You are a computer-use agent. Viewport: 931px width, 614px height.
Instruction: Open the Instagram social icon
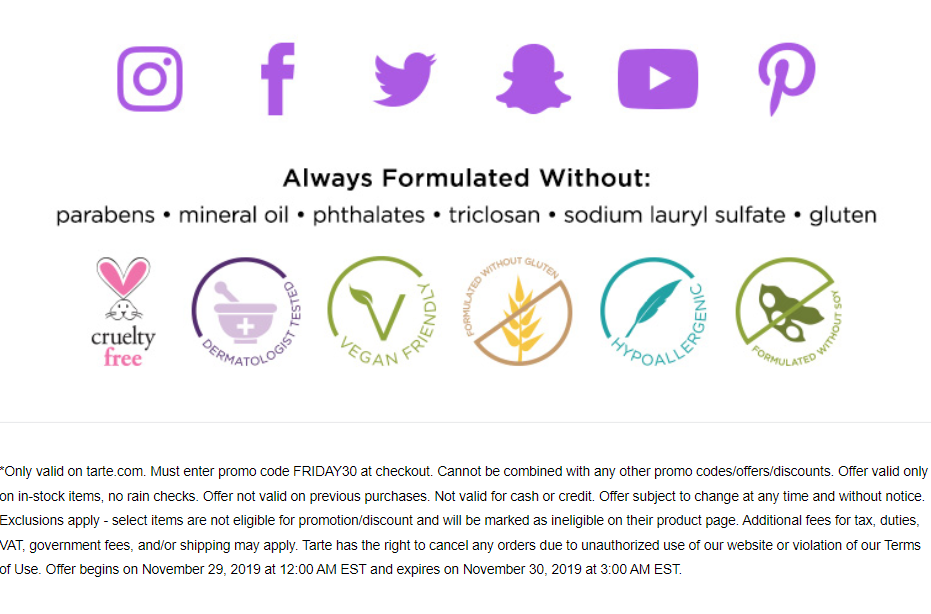click(150, 79)
